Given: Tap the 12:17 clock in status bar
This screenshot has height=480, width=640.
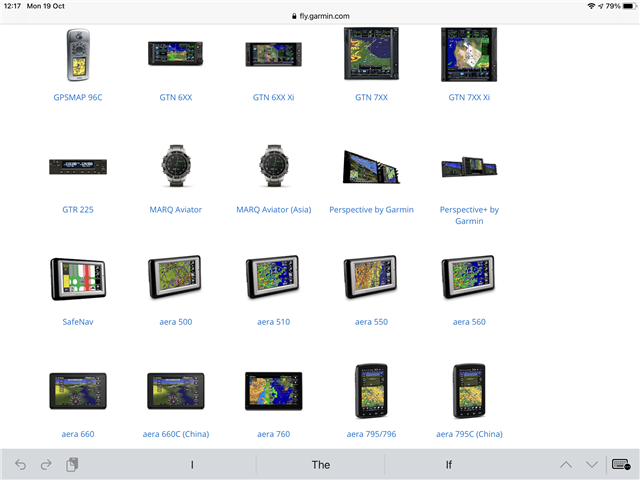Looking at the screenshot, I should click(x=12, y=6).
